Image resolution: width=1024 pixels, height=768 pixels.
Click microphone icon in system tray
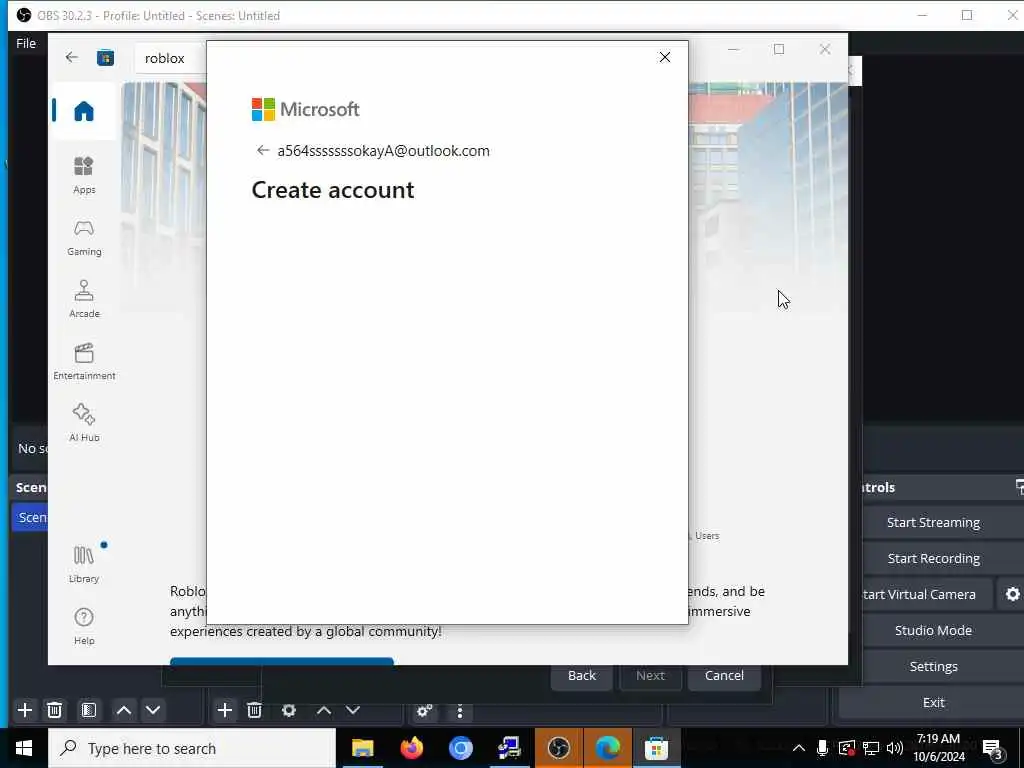point(823,748)
